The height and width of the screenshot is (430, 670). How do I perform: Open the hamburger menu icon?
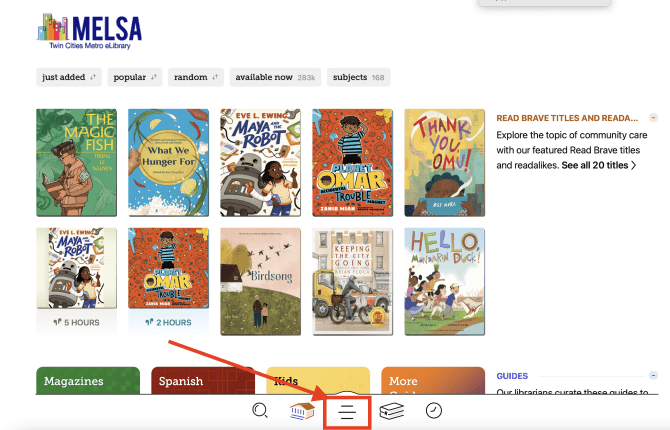pos(347,412)
